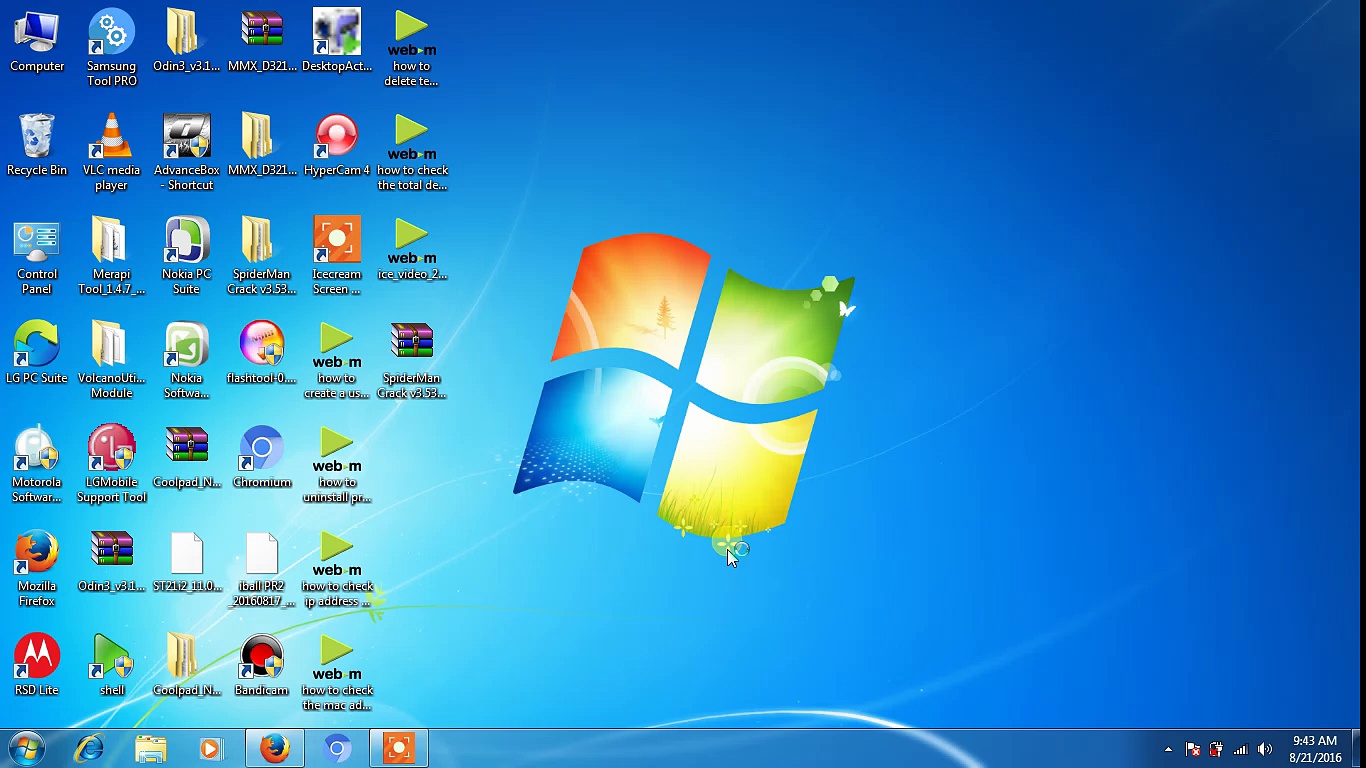Screen dimensions: 1366x768
Task: Open the Recycle Bin icon
Action: (x=37, y=146)
